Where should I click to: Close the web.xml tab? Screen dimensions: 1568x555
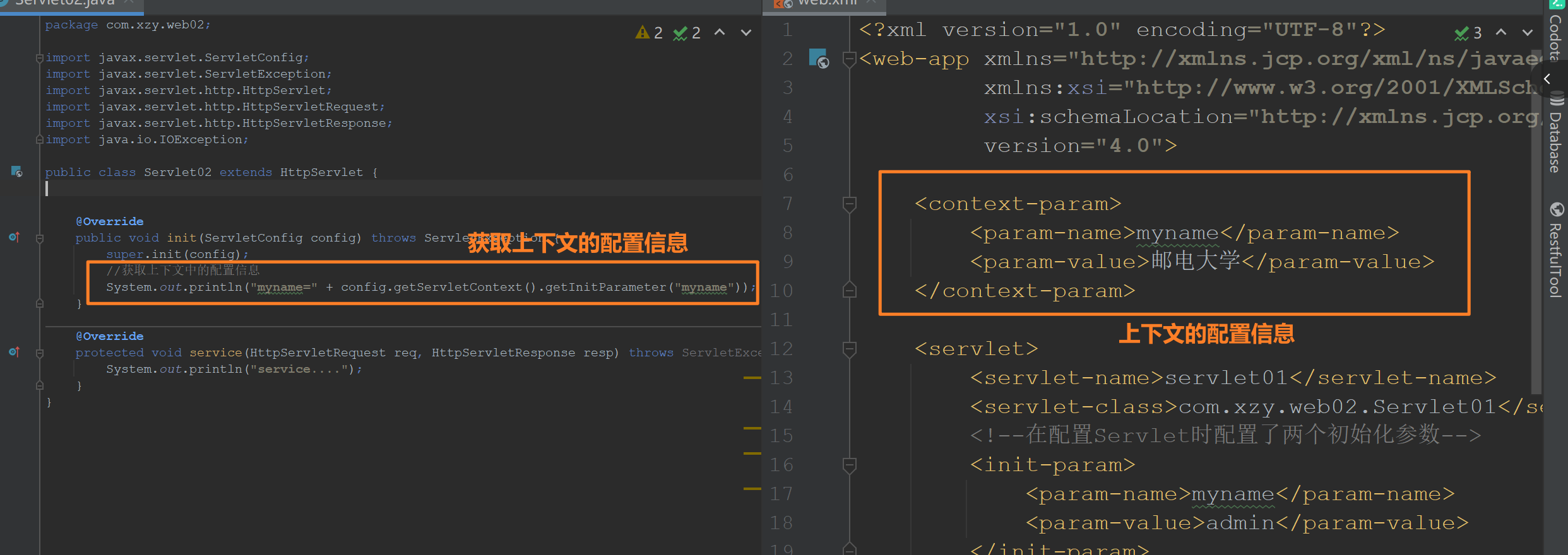tap(872, 3)
